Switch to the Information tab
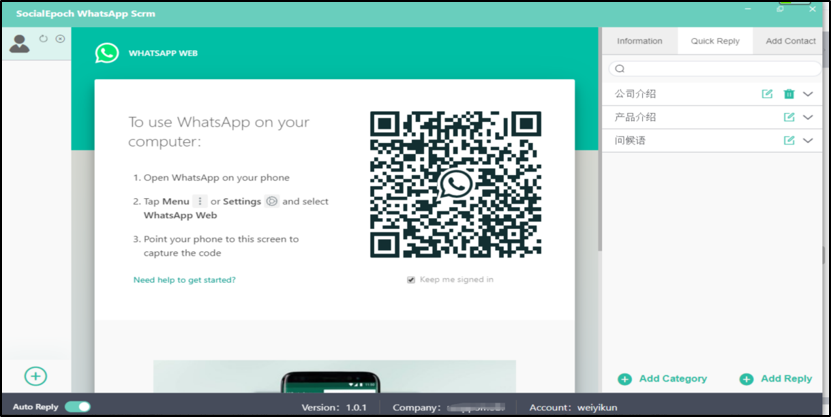 [640, 41]
